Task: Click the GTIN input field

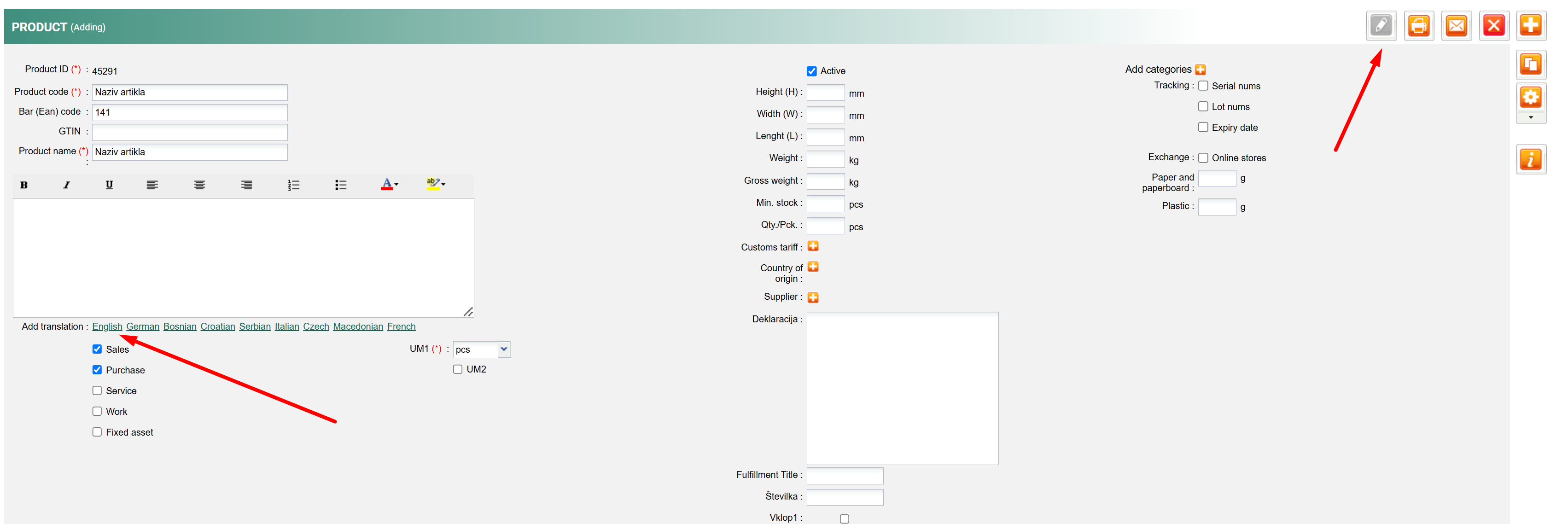Action: 189,132
